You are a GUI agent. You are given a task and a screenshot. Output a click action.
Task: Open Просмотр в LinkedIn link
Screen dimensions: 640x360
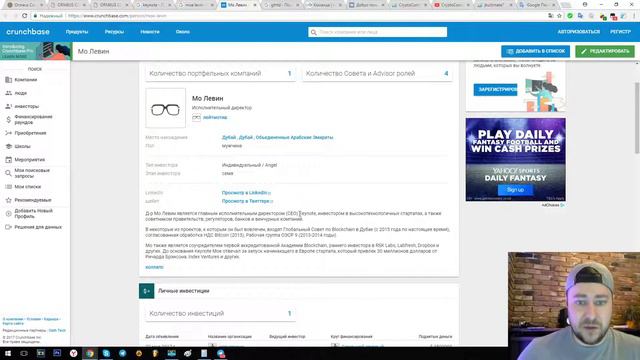(246, 193)
